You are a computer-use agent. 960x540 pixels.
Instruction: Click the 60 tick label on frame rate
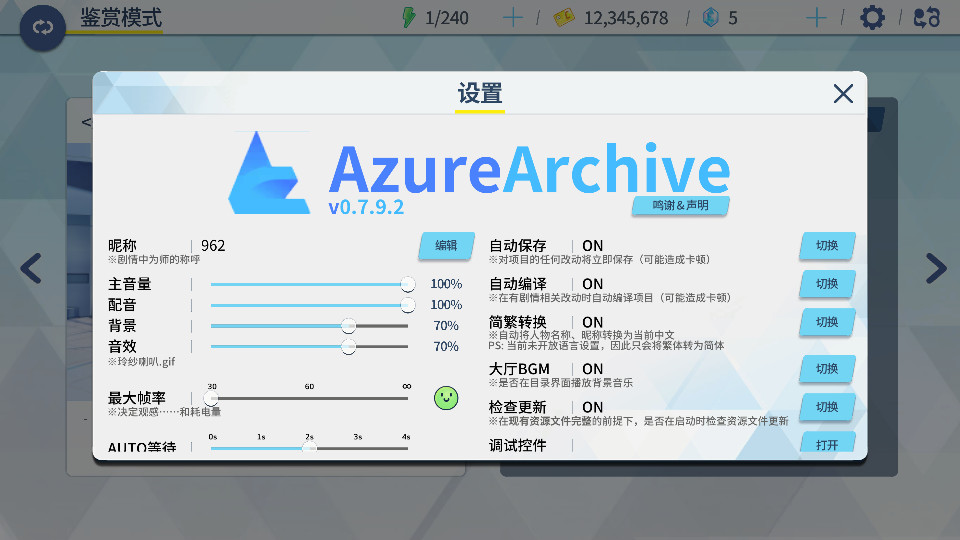tap(309, 386)
